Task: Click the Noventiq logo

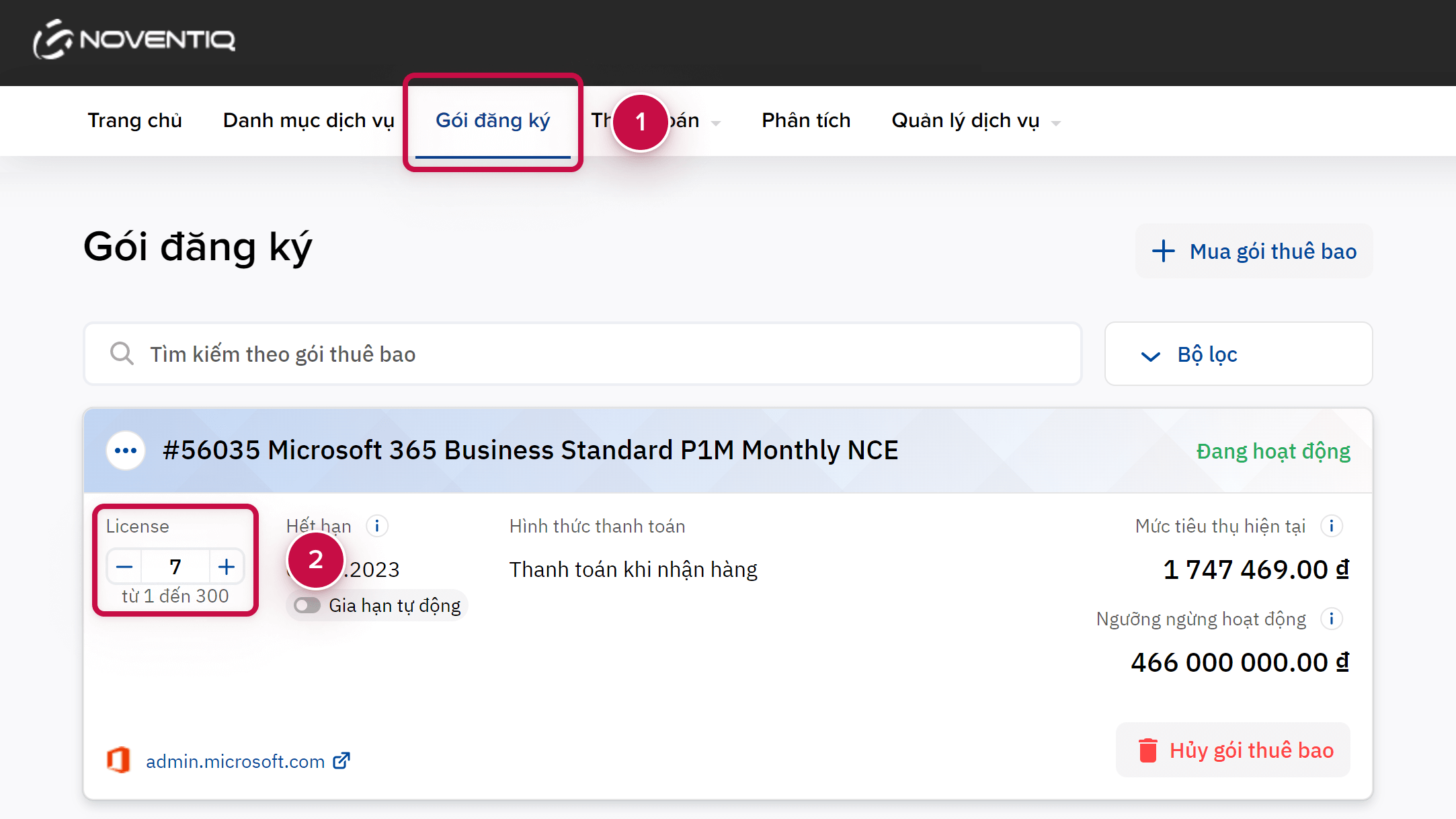Action: coord(134,40)
